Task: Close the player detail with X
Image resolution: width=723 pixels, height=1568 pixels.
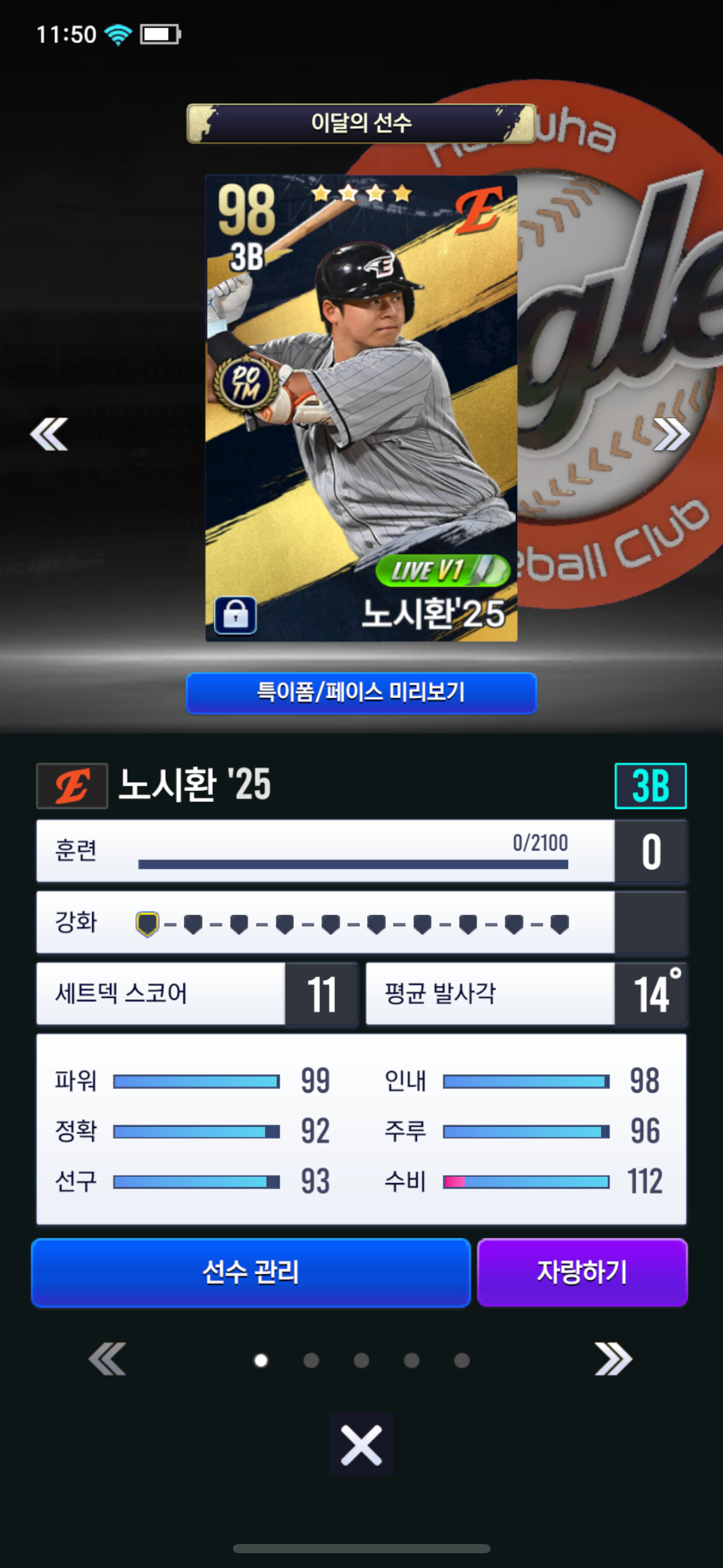Action: pos(361,1445)
